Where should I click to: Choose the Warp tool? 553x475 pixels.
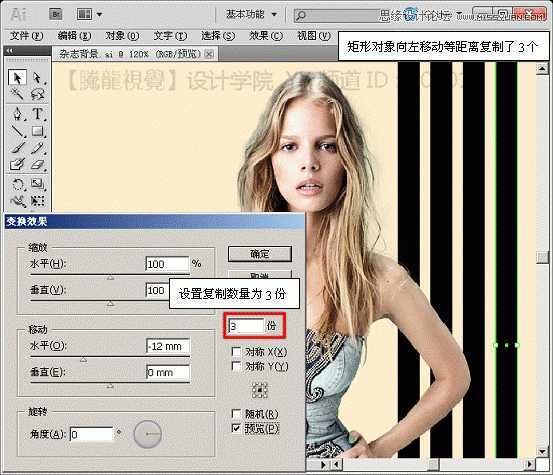17,201
